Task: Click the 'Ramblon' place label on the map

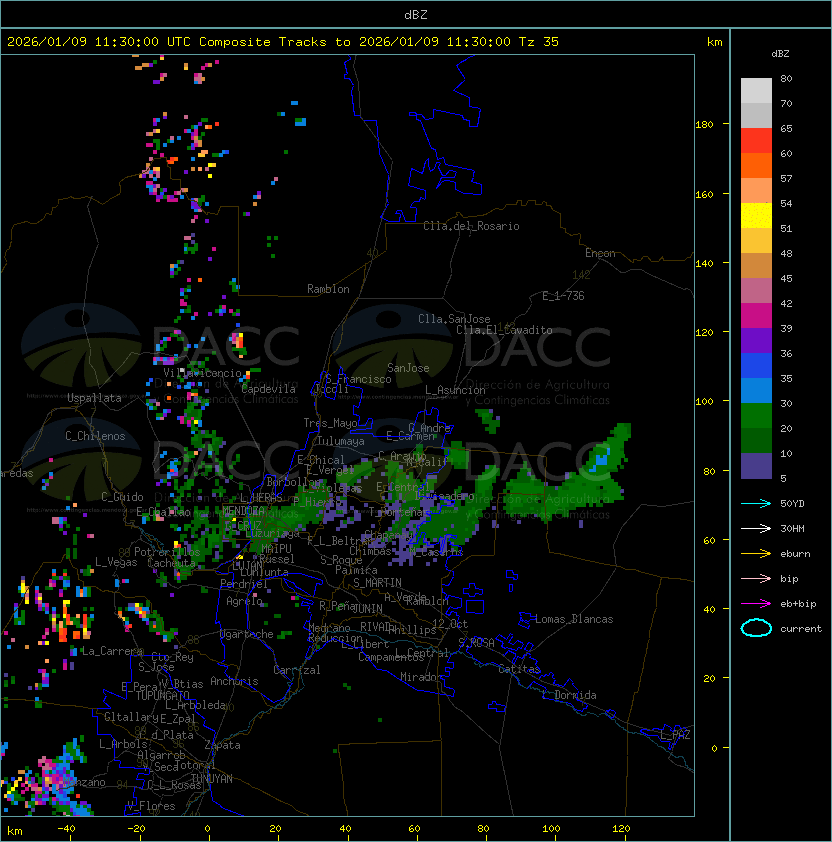Action: (328, 289)
